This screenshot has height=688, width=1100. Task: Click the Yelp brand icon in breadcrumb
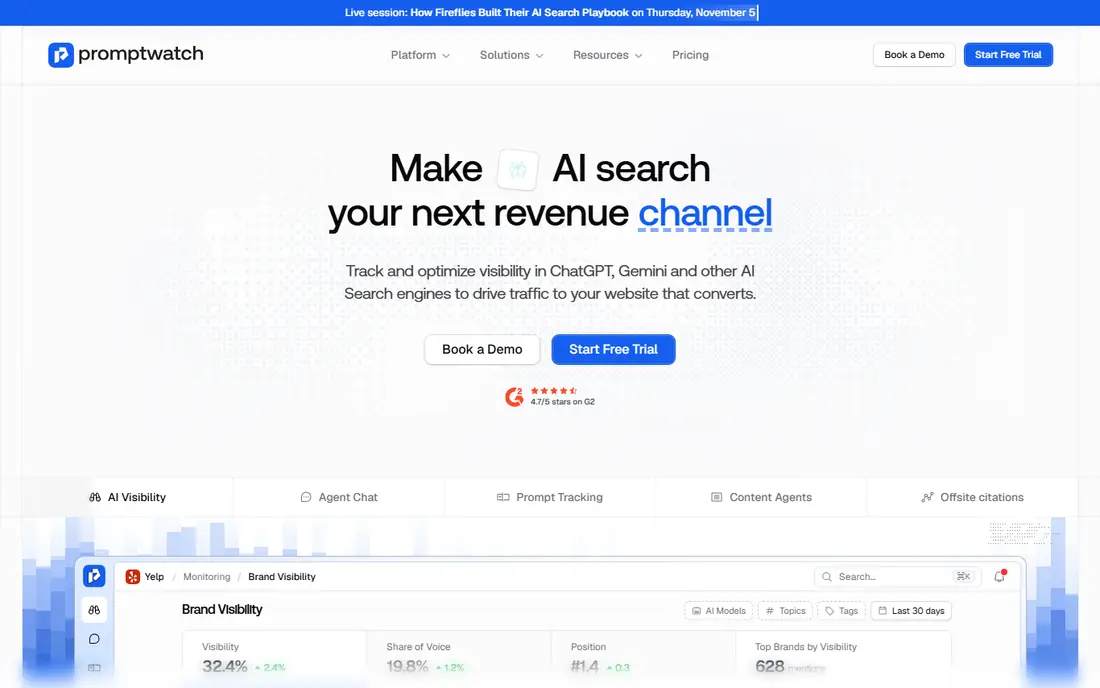[x=133, y=576]
